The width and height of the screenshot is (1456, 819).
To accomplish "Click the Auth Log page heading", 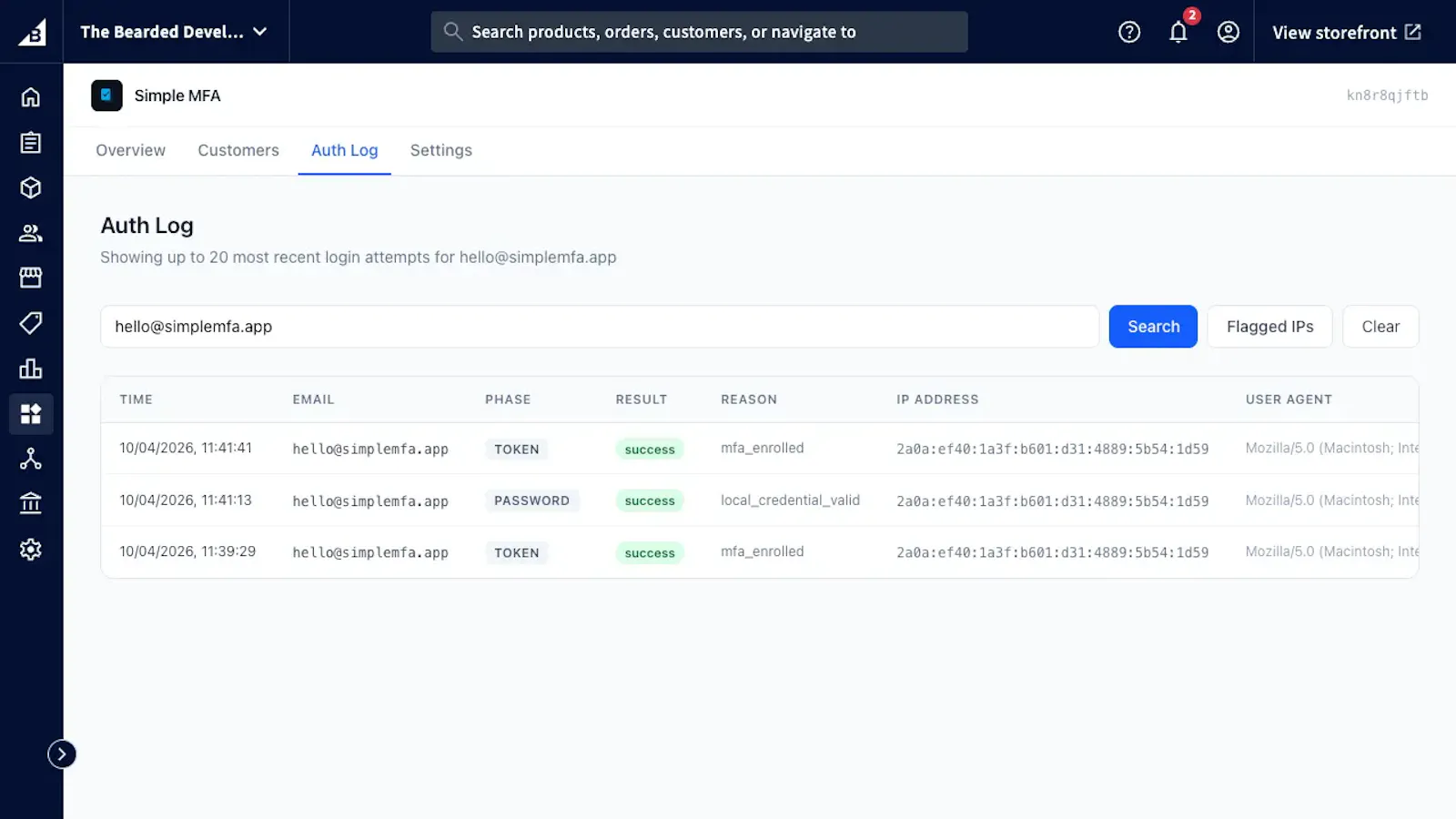I will click(147, 225).
